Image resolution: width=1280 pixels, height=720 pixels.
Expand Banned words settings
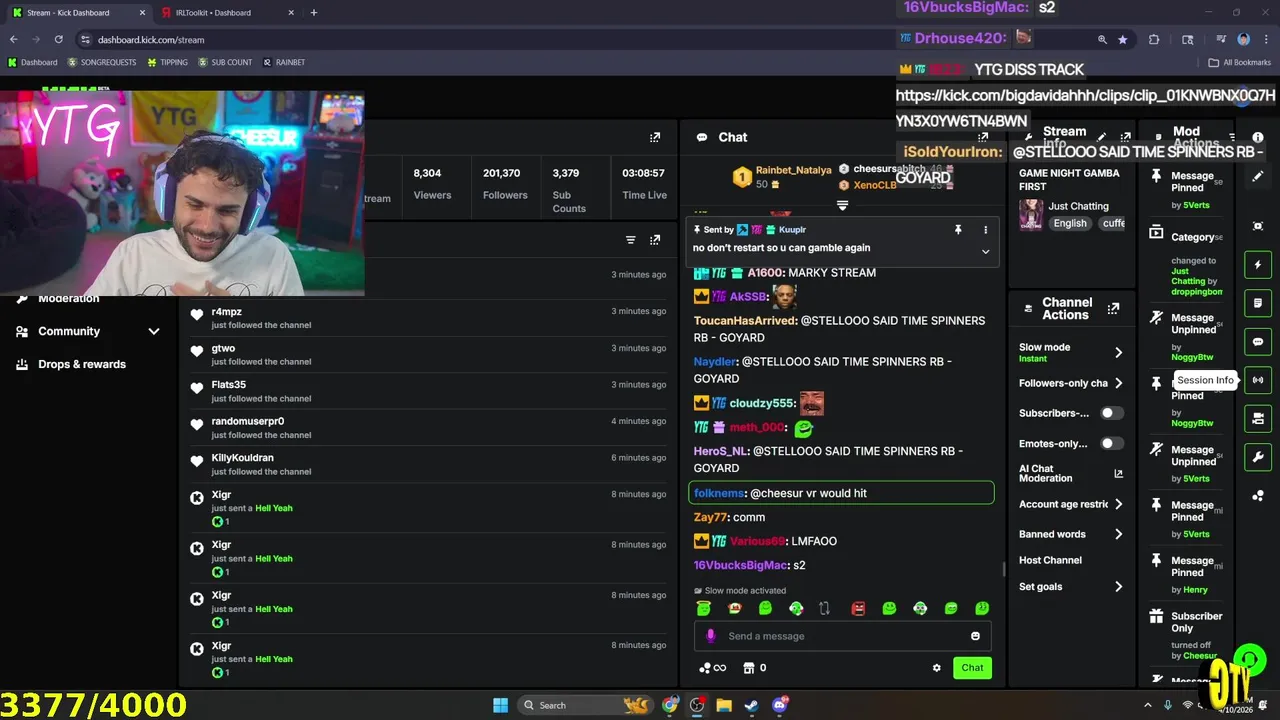tap(1118, 534)
